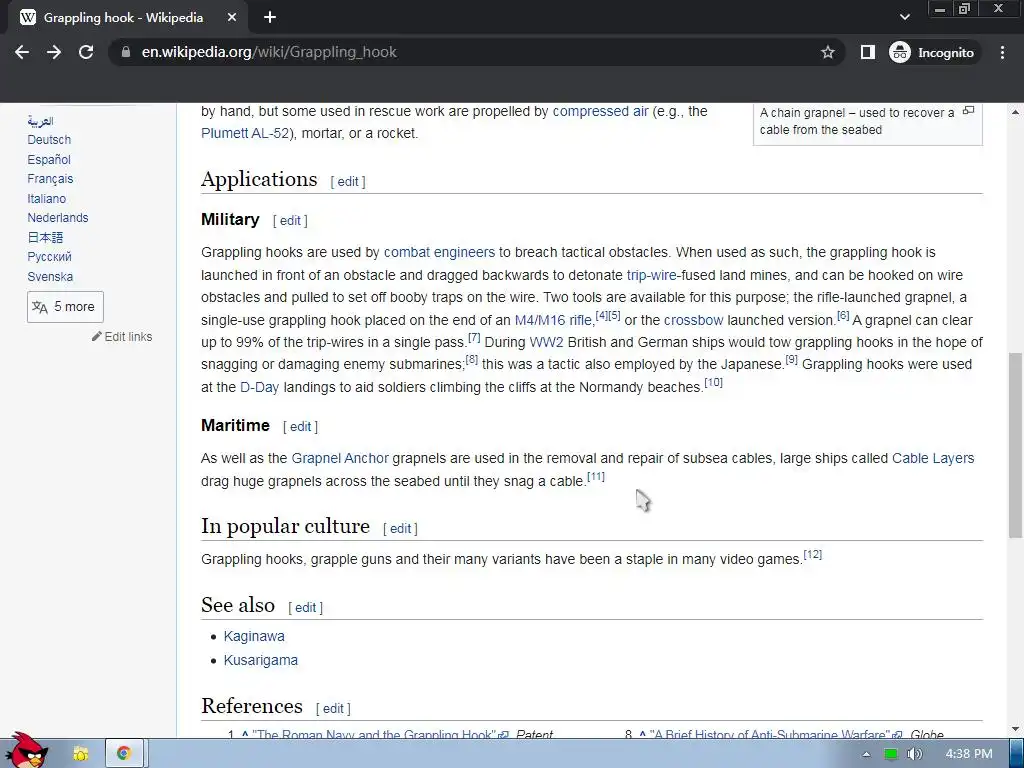Image resolution: width=1024 pixels, height=768 pixels.
Task: Jump to citation [12]
Action: click(812, 554)
